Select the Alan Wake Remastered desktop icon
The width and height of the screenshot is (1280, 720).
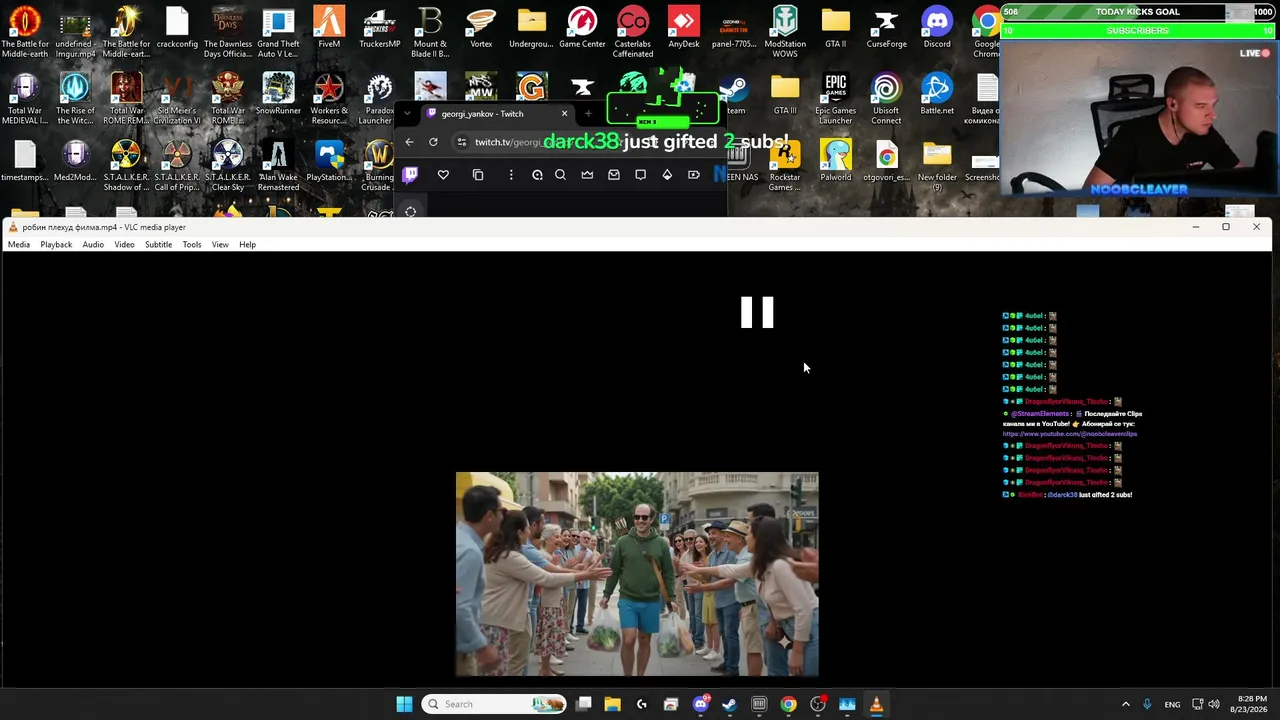(278, 167)
